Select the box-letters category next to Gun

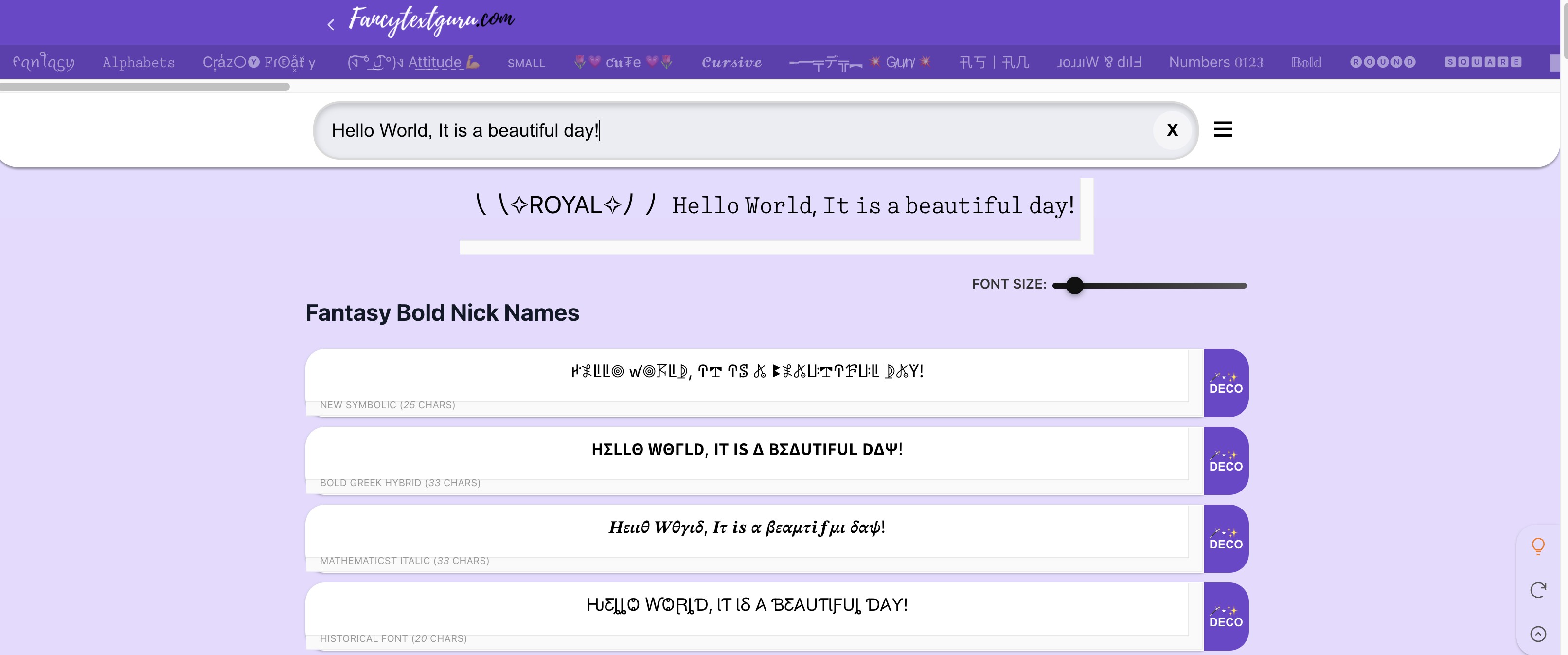click(x=994, y=62)
